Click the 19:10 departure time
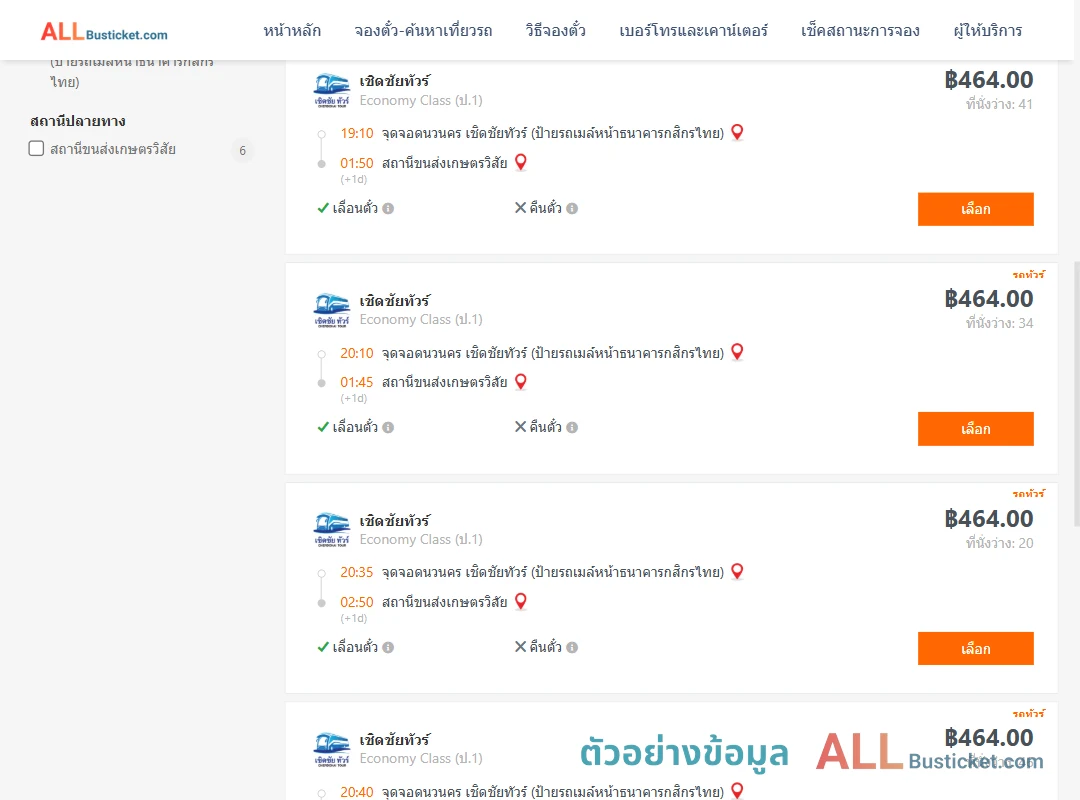This screenshot has height=800, width=1080. 356,133
